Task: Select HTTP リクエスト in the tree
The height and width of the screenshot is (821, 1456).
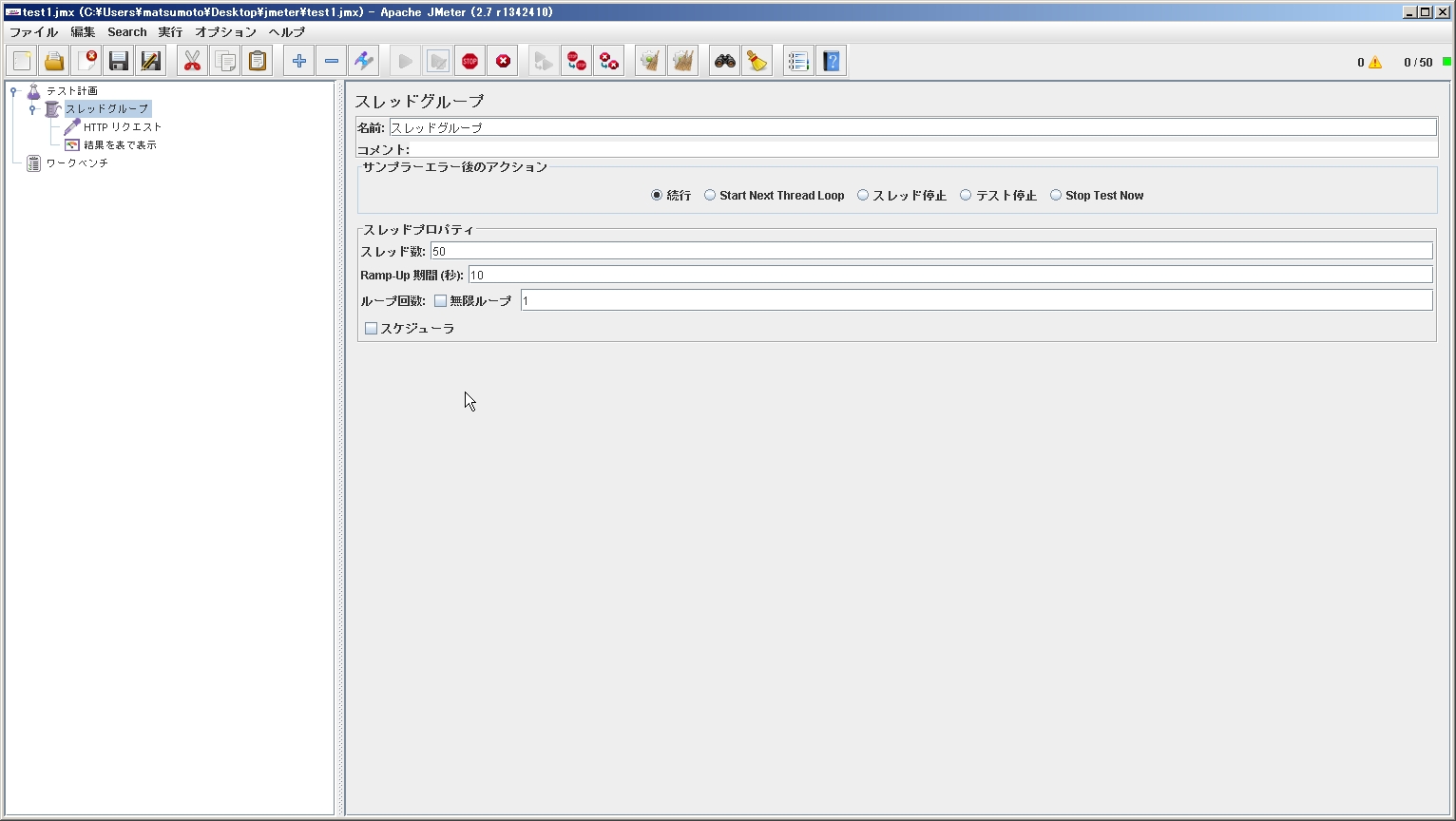Action: pos(123,127)
